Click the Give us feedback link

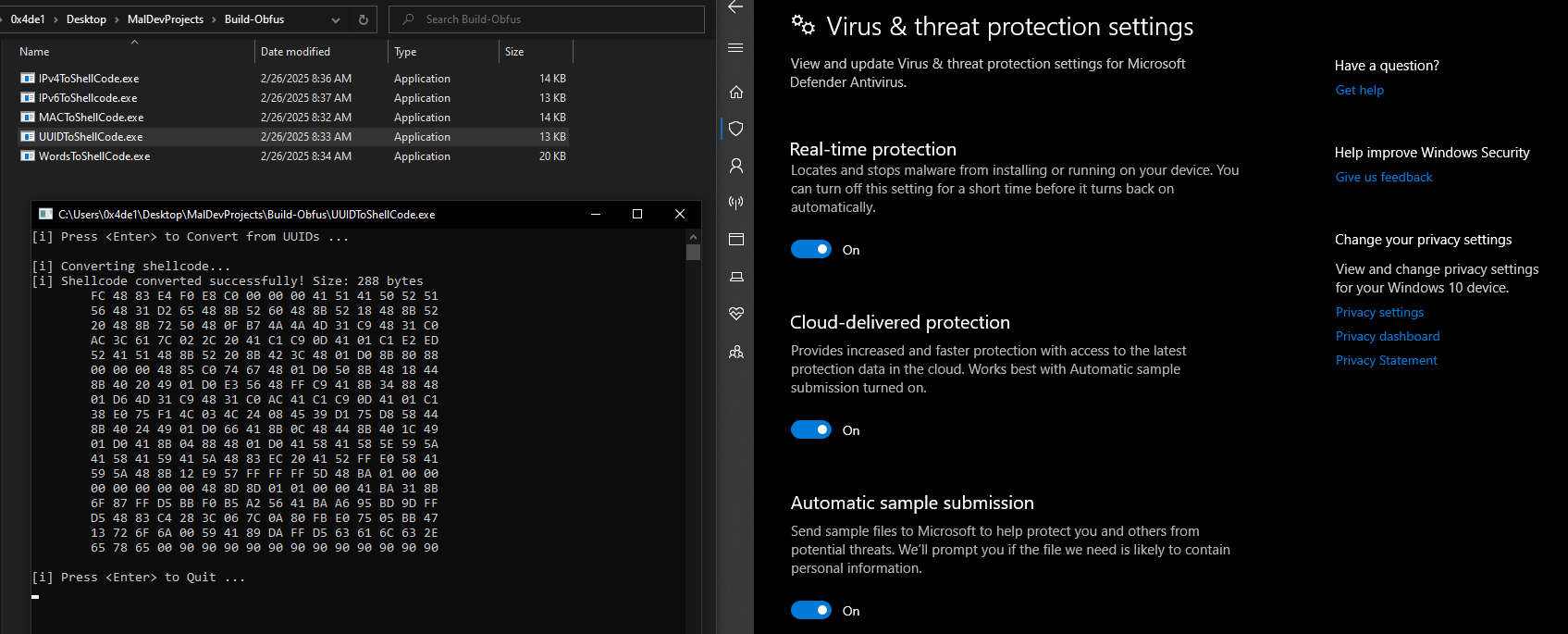tap(1384, 177)
